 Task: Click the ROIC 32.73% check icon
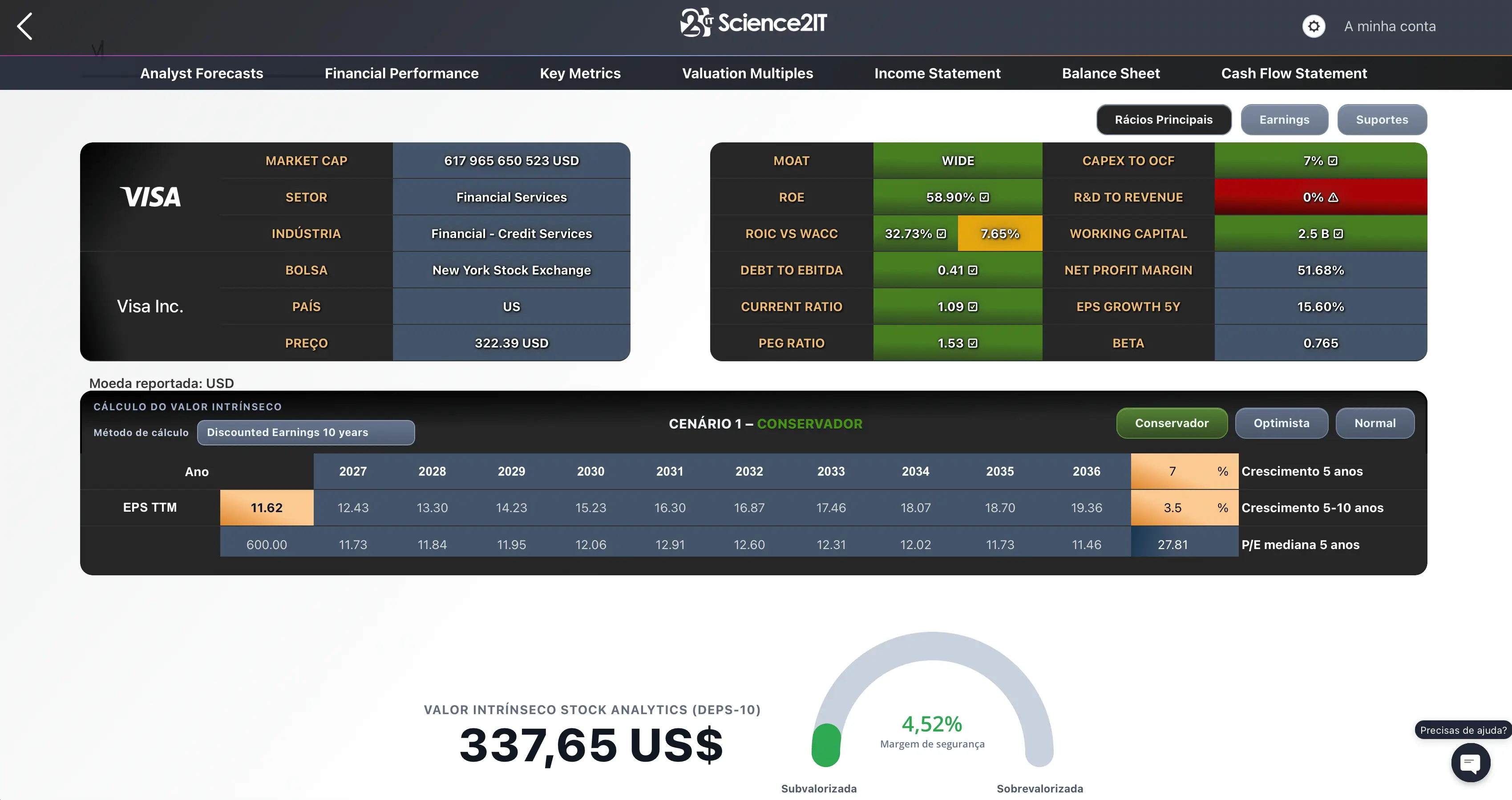pos(942,234)
